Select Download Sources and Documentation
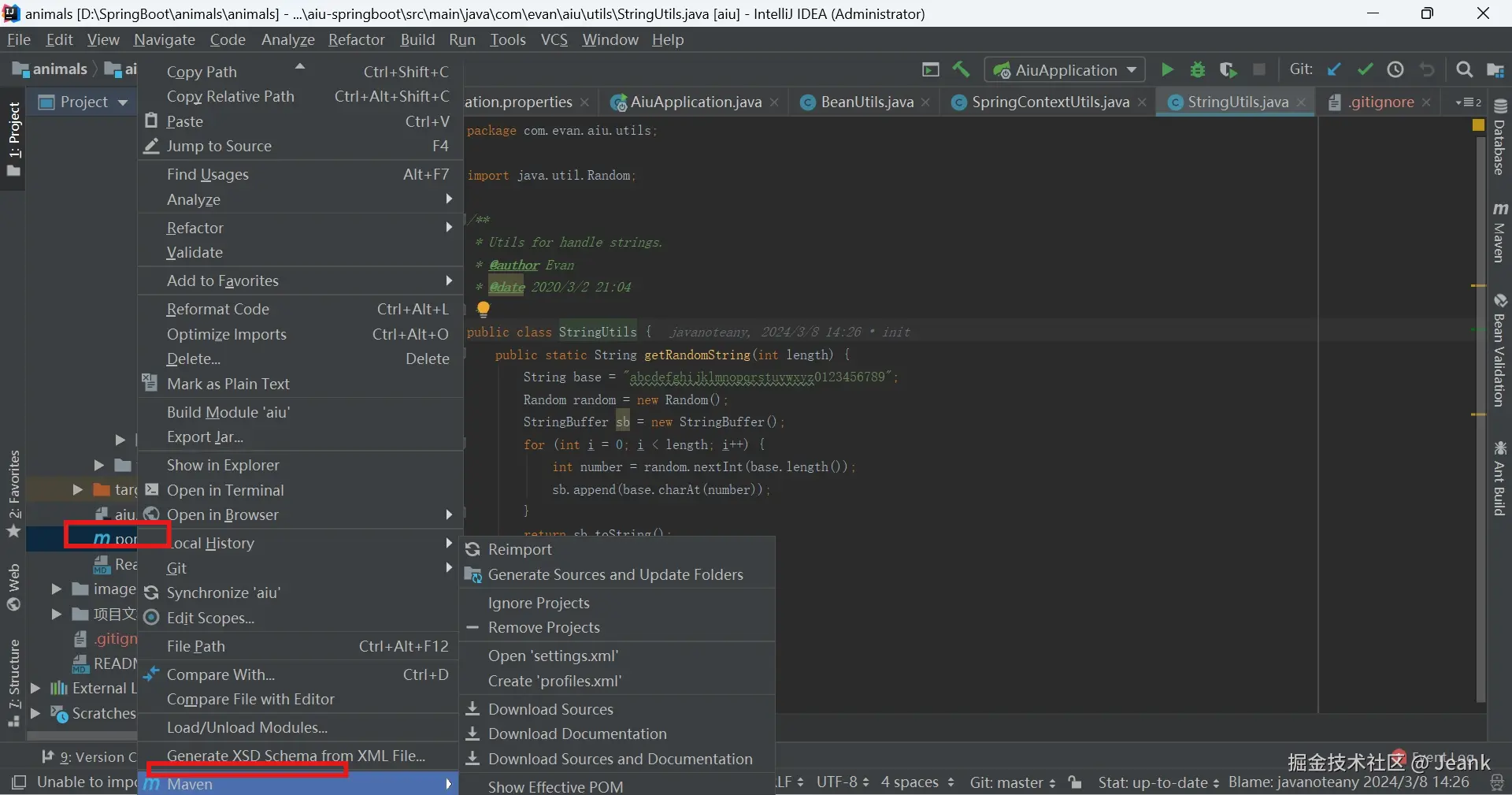The image size is (1512, 795). pyautogui.click(x=617, y=759)
